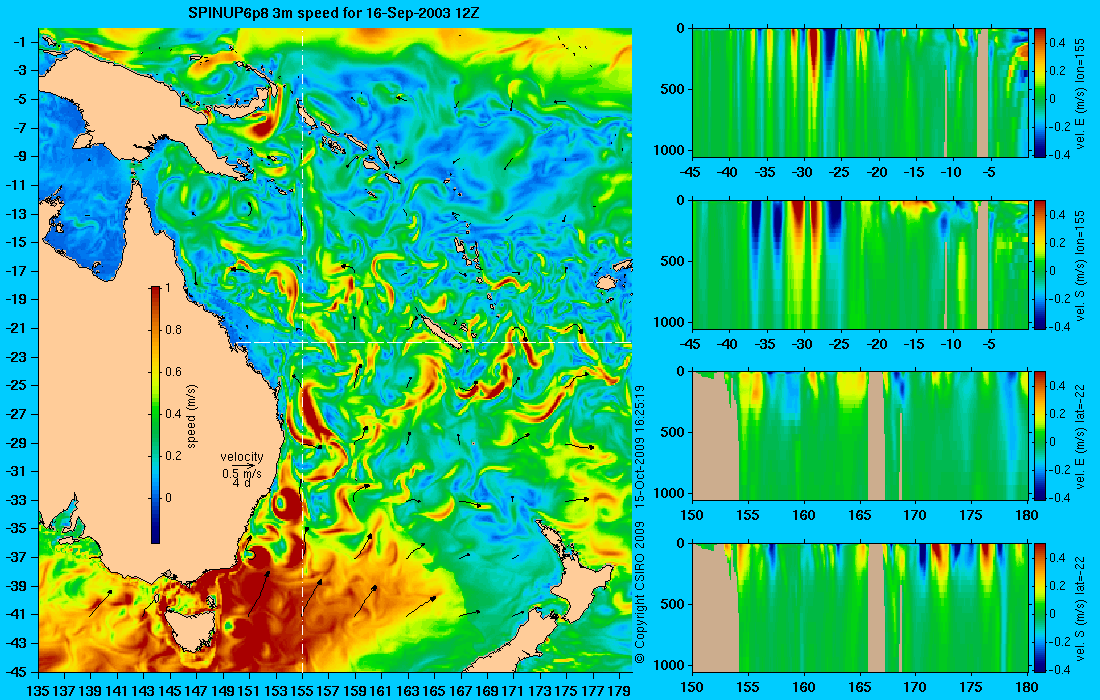Click '175' on the vel. S lat=-22 panel axis

pyautogui.click(x=971, y=687)
